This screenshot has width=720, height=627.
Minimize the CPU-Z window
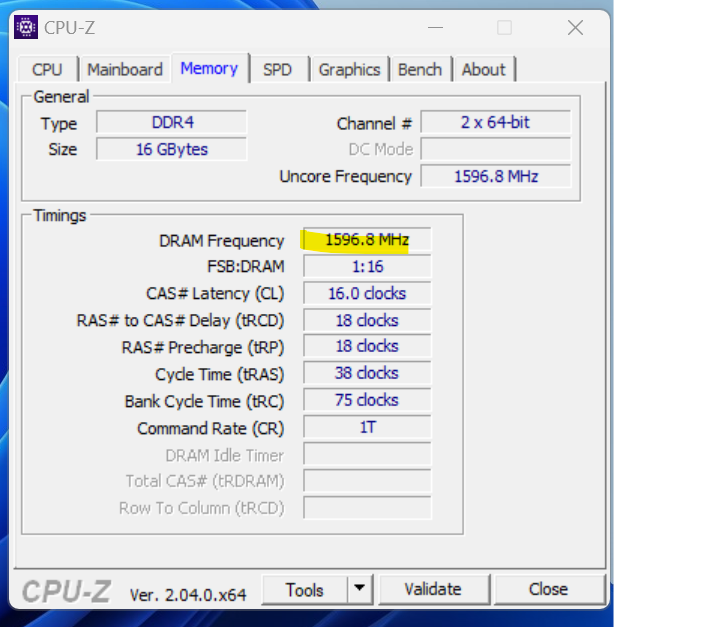[435, 28]
